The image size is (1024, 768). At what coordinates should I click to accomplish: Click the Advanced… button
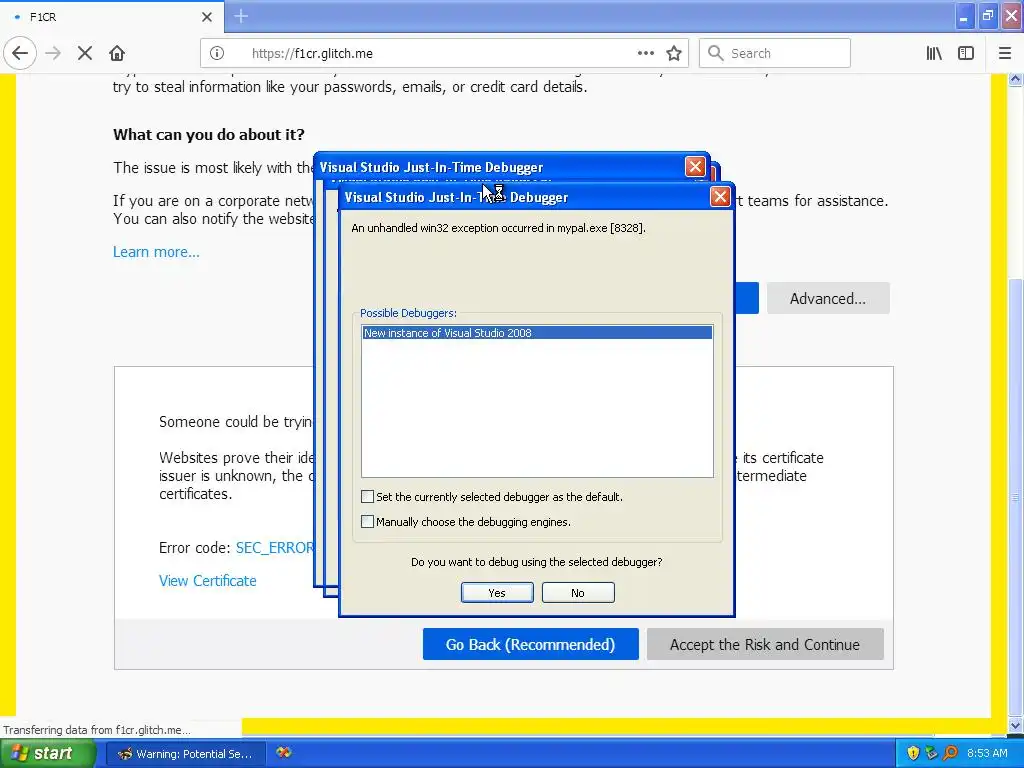[828, 298]
